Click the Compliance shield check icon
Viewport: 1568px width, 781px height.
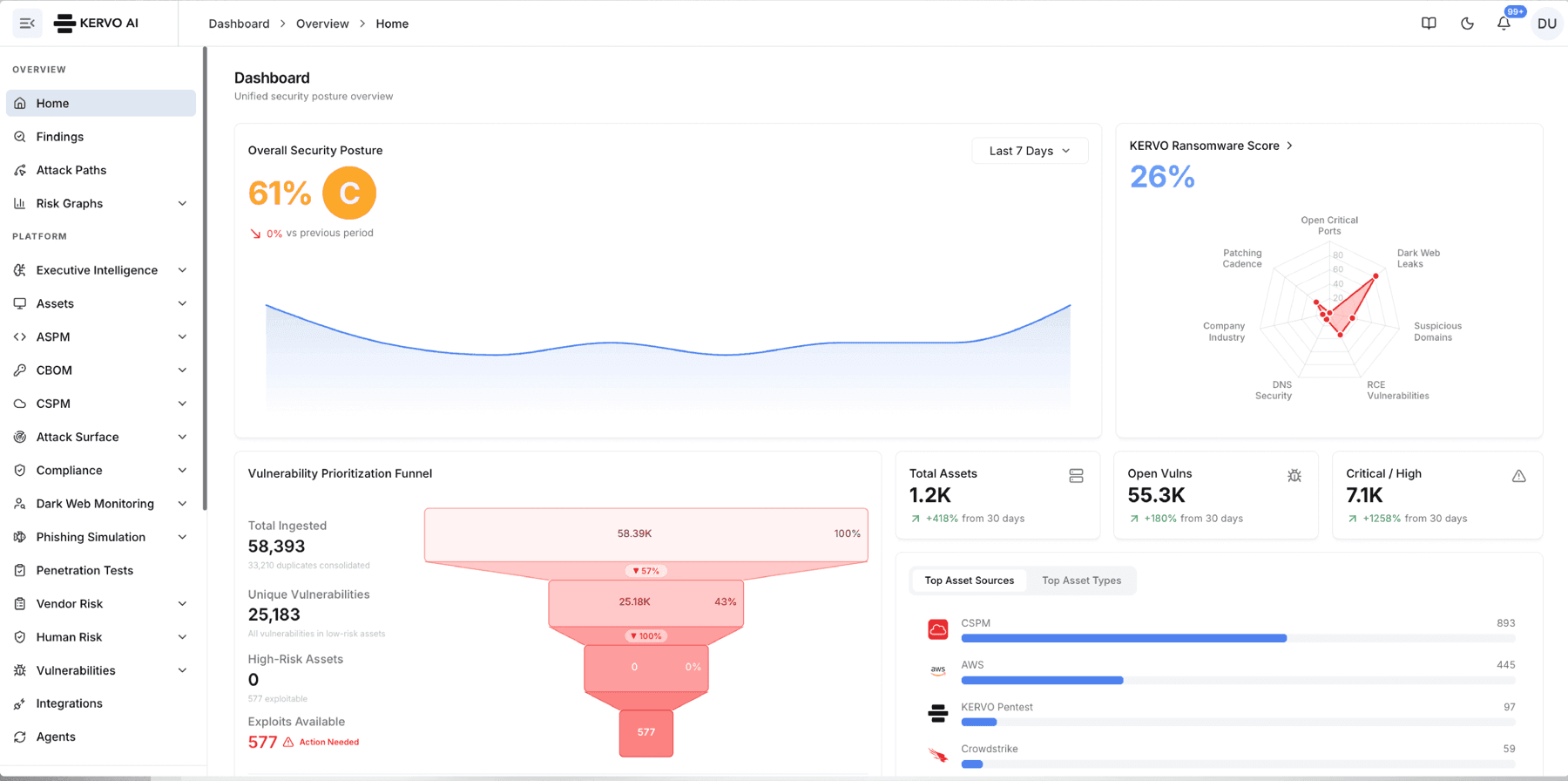[x=20, y=470]
